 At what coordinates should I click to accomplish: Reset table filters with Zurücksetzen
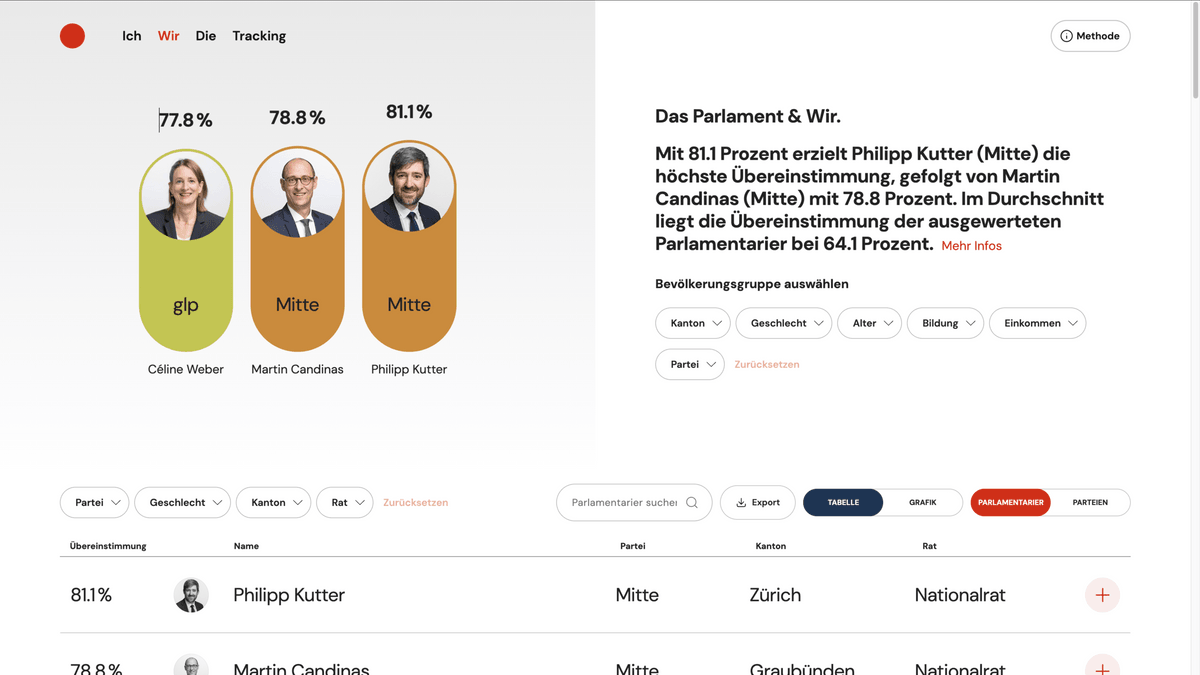(x=415, y=503)
